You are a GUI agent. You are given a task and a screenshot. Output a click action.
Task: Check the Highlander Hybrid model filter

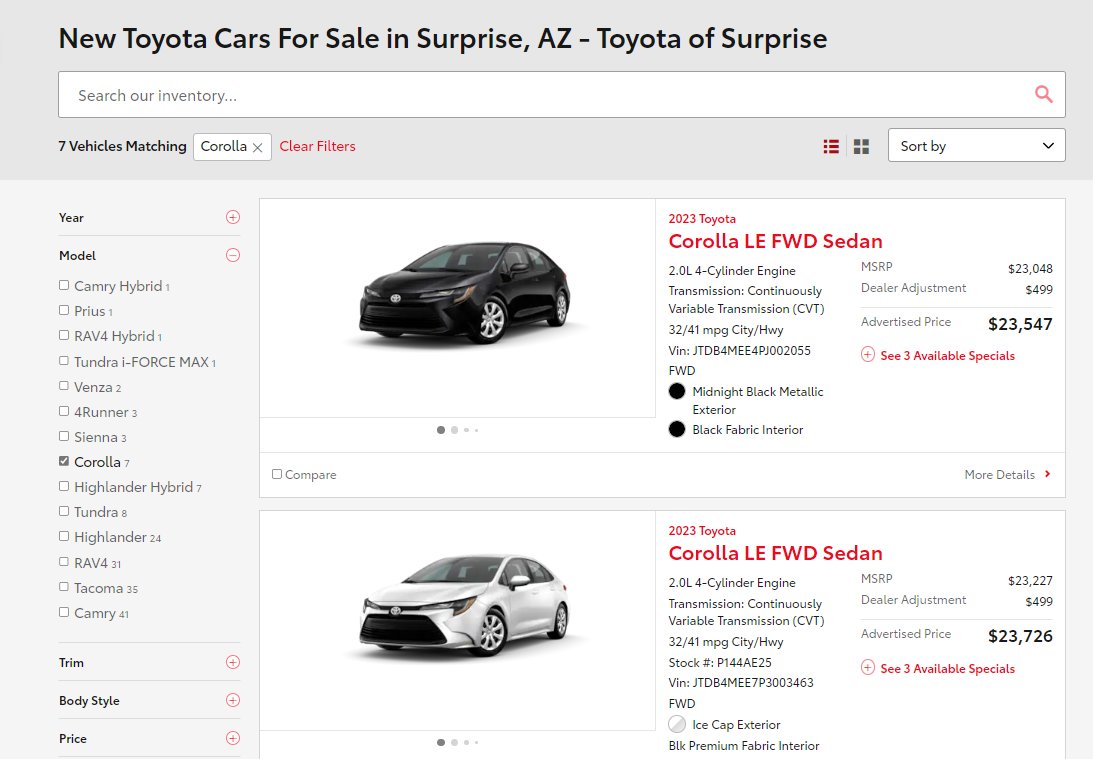(x=64, y=486)
